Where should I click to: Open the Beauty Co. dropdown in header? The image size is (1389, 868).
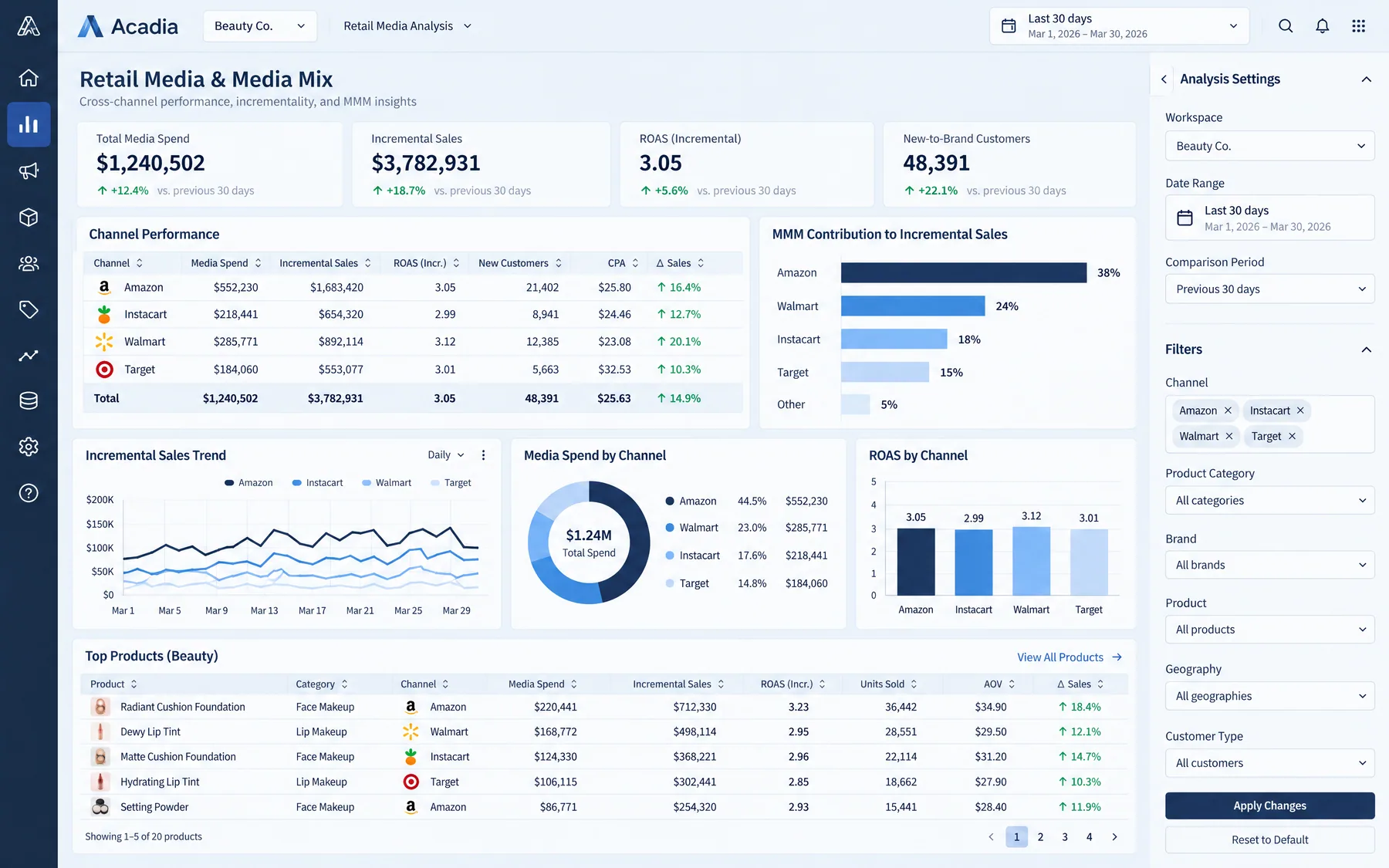click(x=260, y=26)
